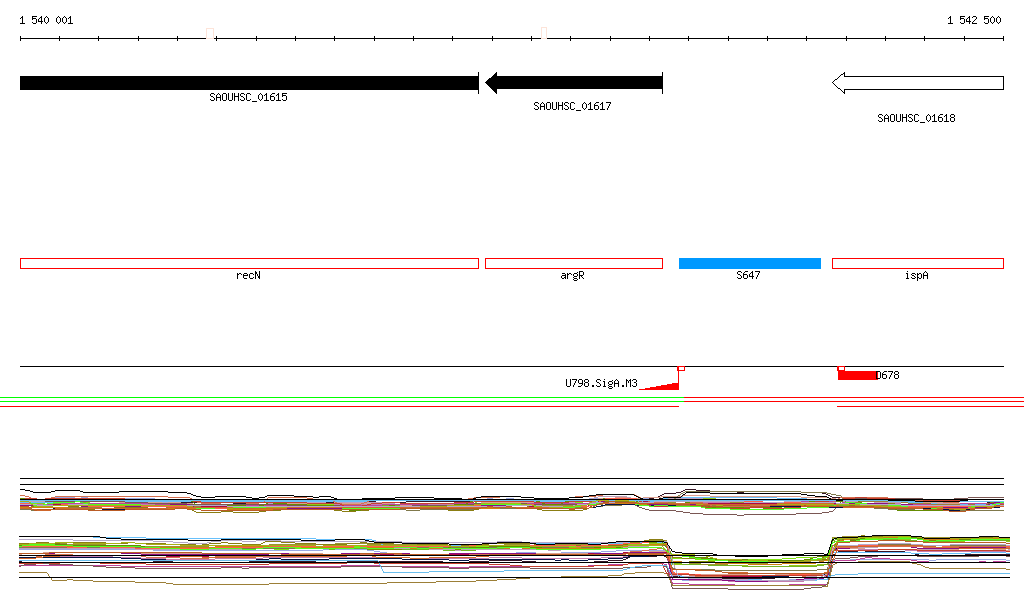Image resolution: width=1024 pixels, height=611 pixels.
Task: Select the red-outlined ispA gene box
Action: [917, 263]
